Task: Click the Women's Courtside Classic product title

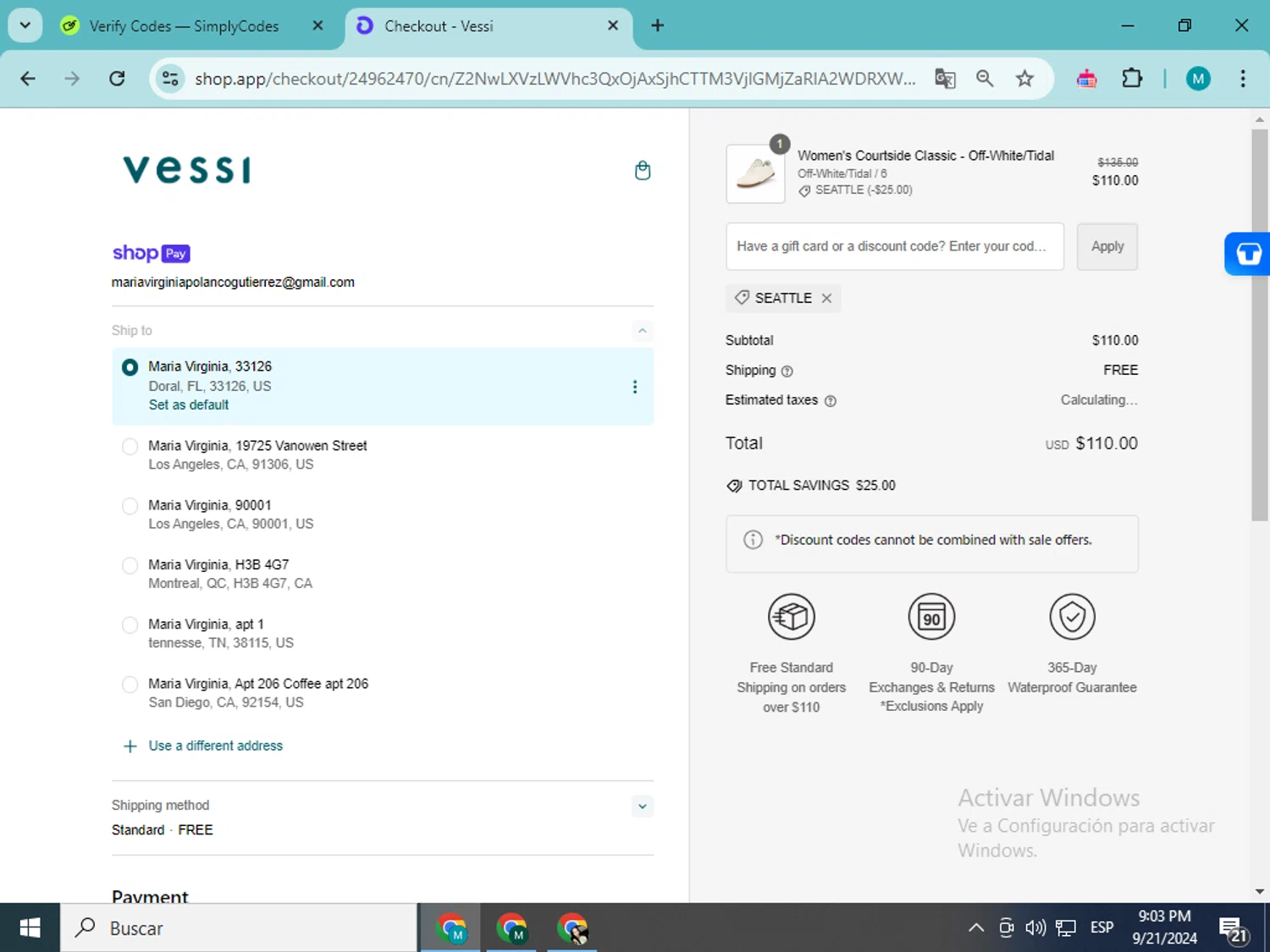Action: [x=925, y=156]
